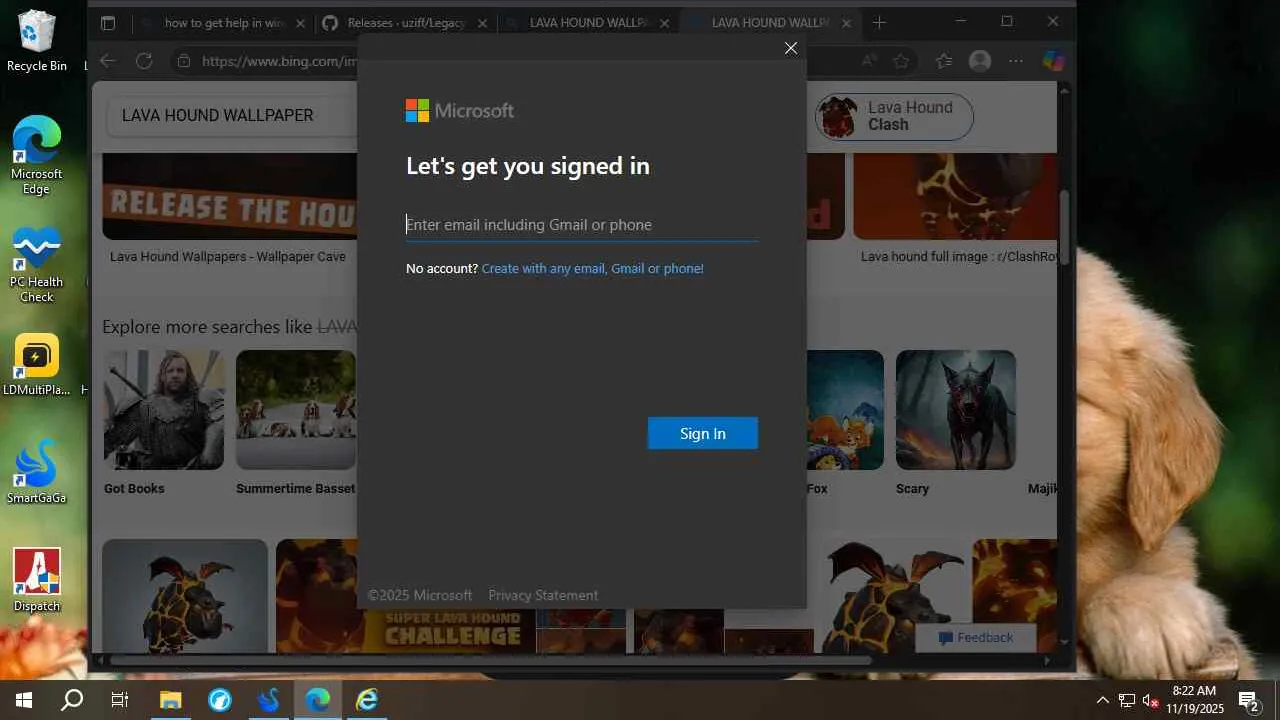Open the Privacy Statement link
The width and height of the screenshot is (1280, 720).
click(543, 595)
